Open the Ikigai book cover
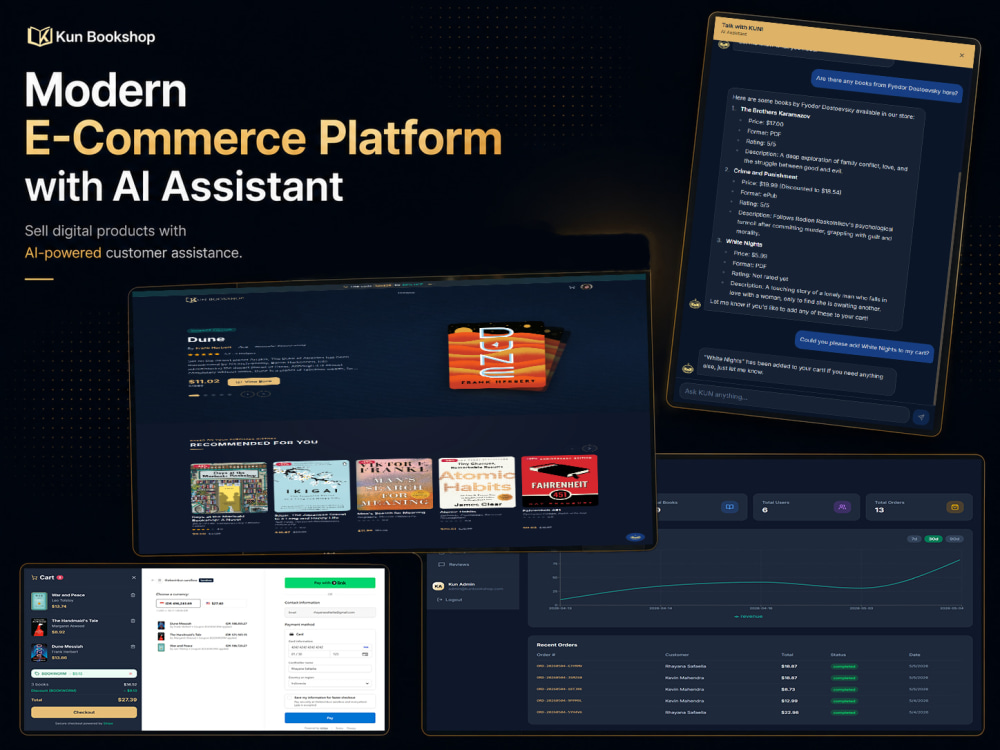Viewport: 1000px width, 750px height. click(x=311, y=486)
